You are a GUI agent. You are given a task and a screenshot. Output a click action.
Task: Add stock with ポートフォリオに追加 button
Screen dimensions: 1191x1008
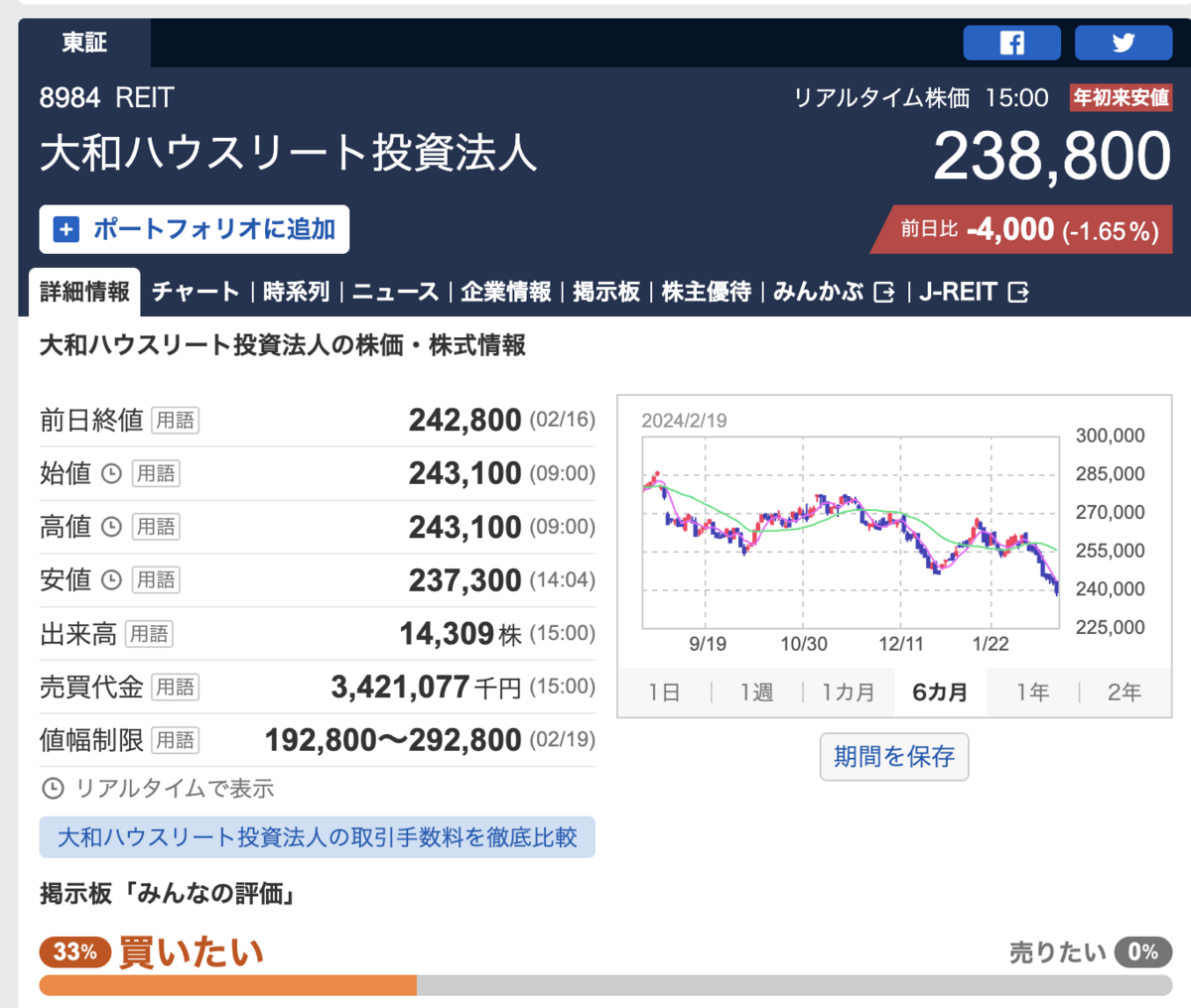(x=195, y=229)
